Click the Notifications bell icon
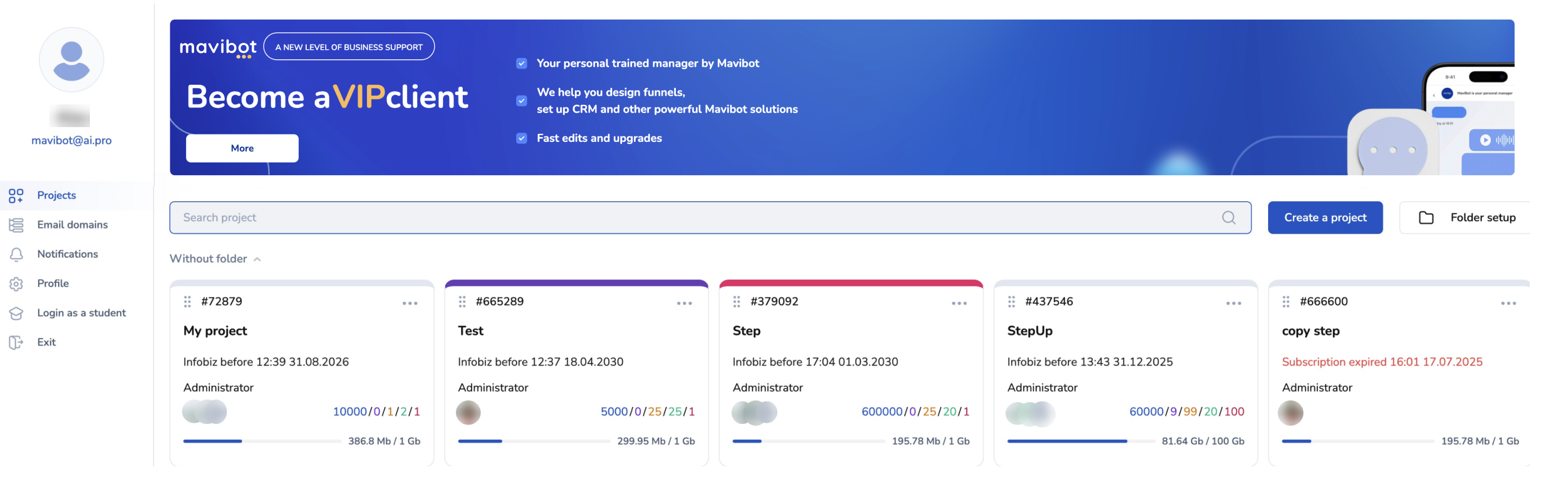Image resolution: width=1568 pixels, height=488 pixels. click(16, 254)
